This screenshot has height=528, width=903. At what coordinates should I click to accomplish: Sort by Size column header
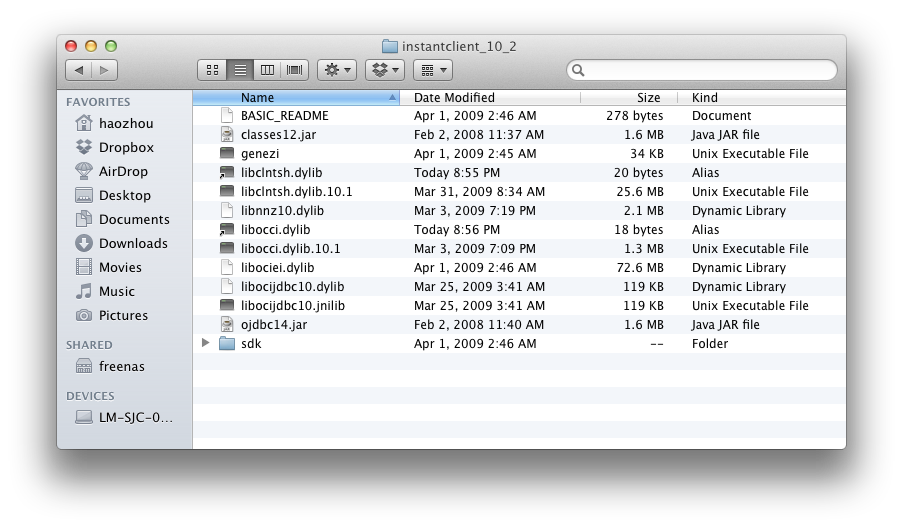coord(629,98)
